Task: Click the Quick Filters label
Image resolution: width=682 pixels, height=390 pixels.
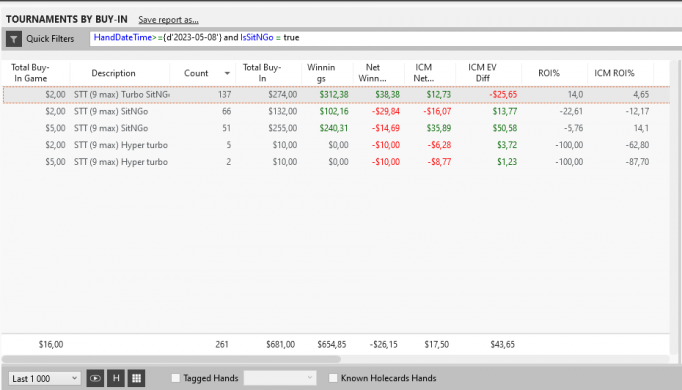Action: (50, 39)
